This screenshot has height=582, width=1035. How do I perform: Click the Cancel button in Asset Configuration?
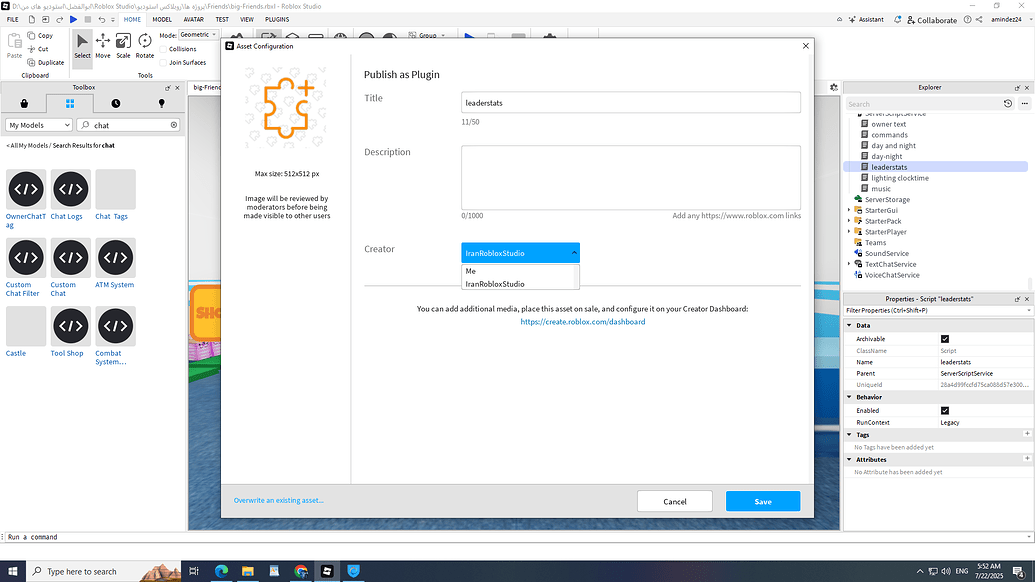675,501
